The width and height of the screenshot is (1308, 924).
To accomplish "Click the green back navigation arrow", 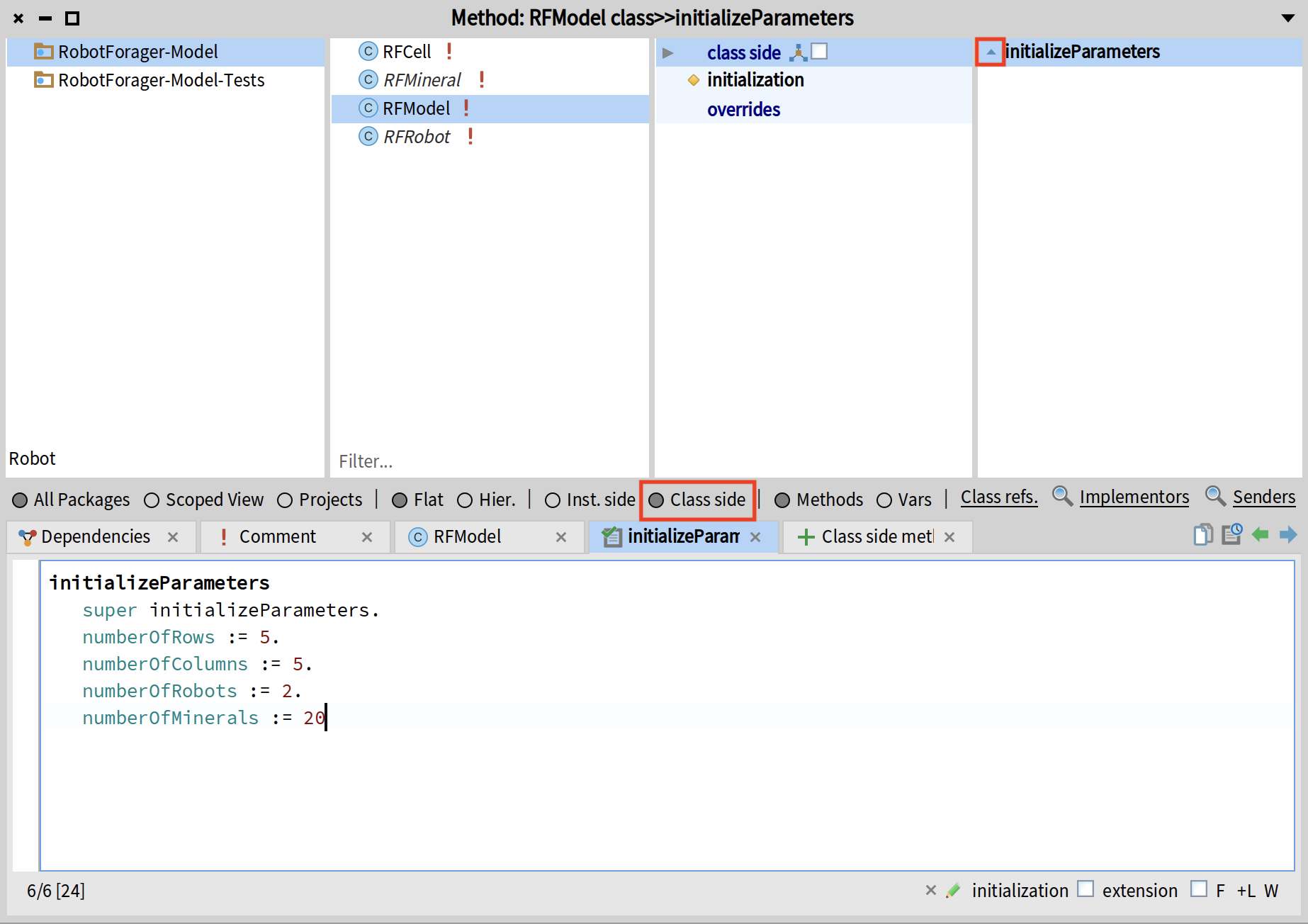I will 1260,535.
